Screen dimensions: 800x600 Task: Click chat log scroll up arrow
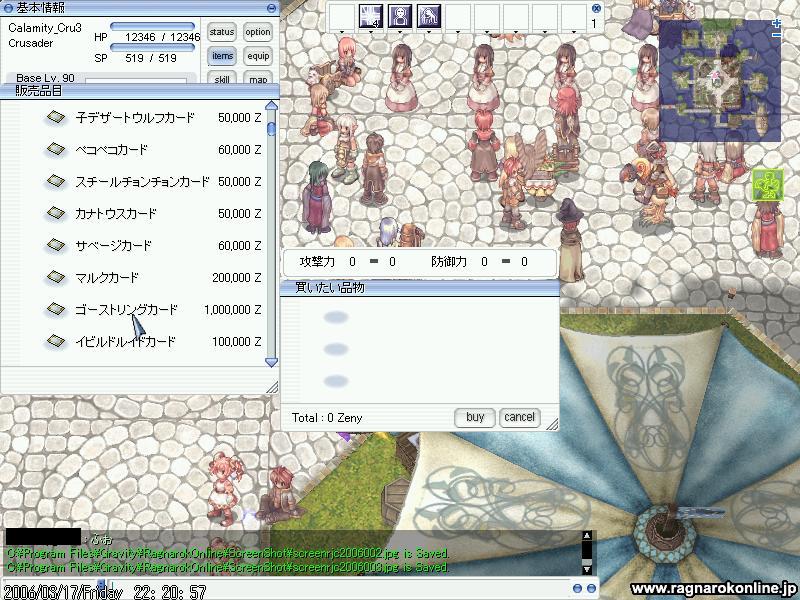pyautogui.click(x=587, y=536)
